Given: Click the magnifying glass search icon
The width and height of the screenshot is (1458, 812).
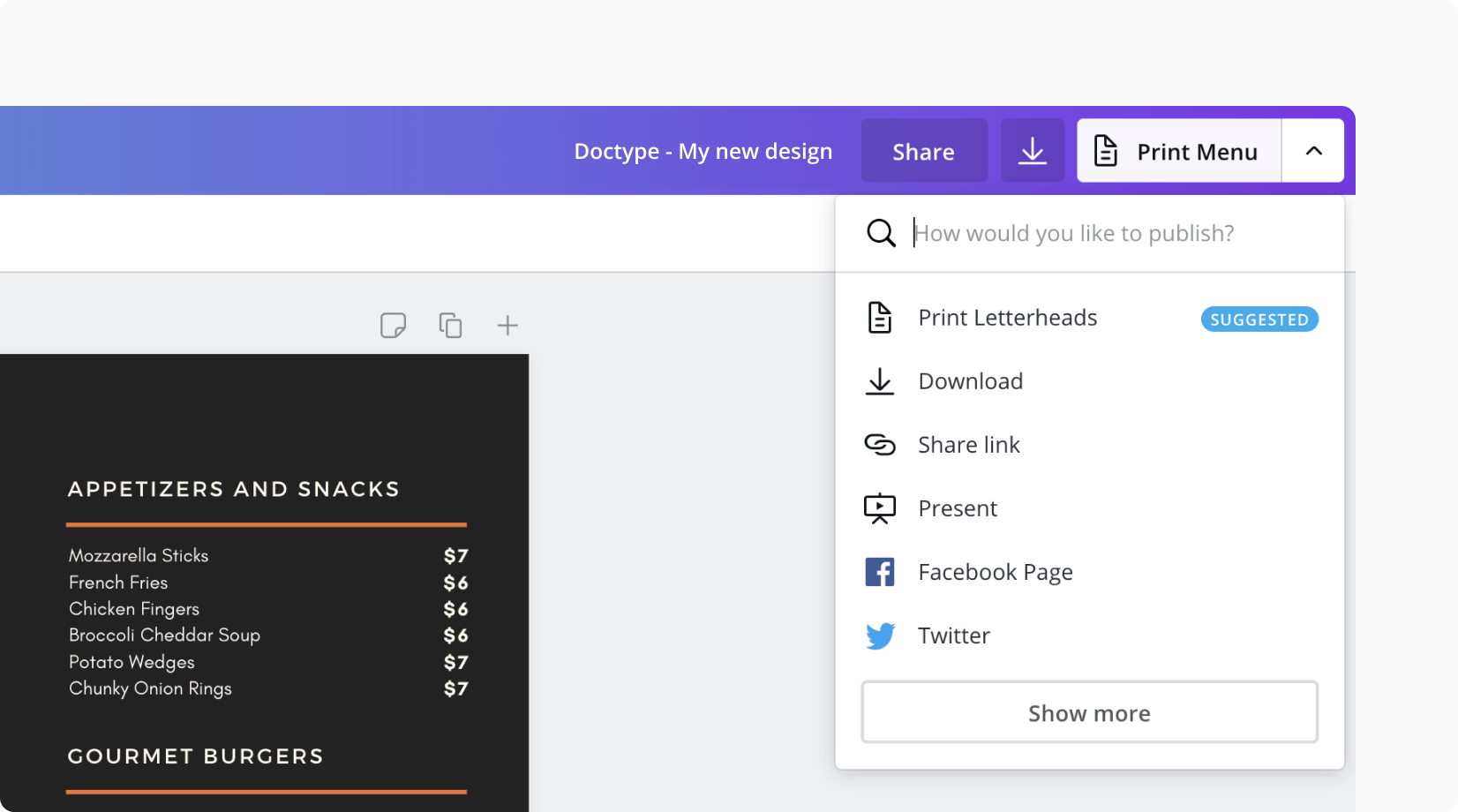Looking at the screenshot, I should [x=880, y=233].
